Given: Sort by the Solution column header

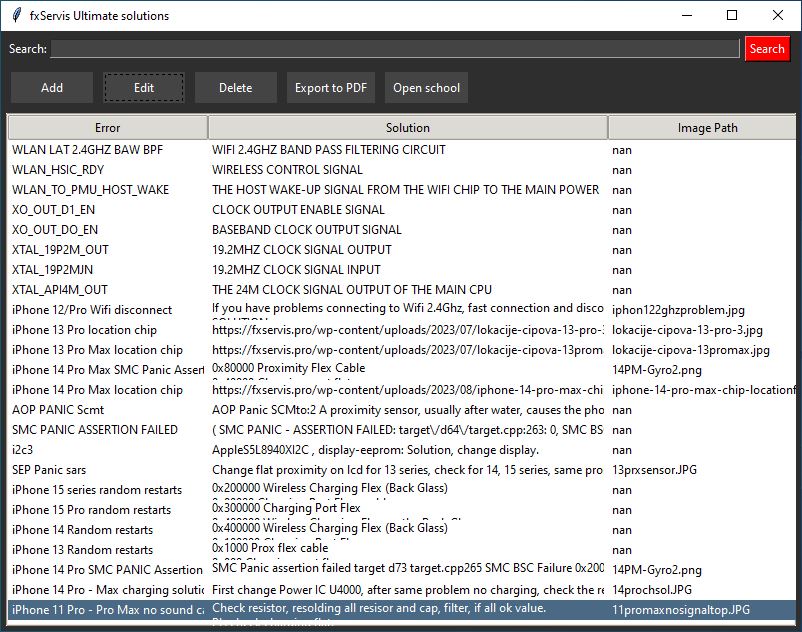Looking at the screenshot, I should [x=408, y=127].
